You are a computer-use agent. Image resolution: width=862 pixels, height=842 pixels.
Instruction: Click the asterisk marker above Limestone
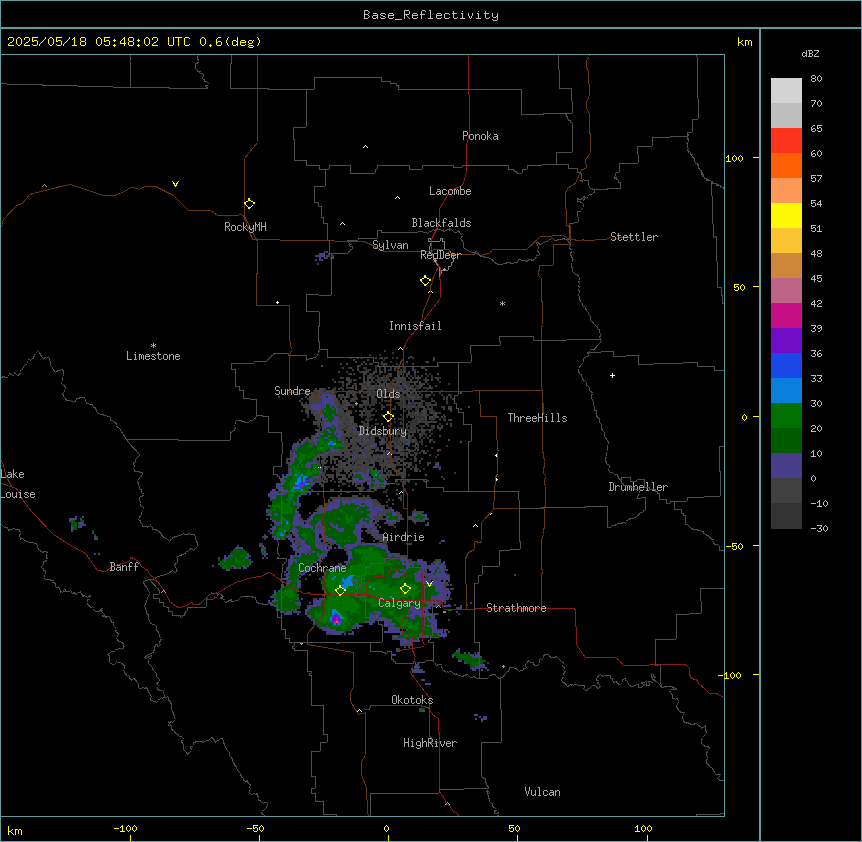pos(153,346)
